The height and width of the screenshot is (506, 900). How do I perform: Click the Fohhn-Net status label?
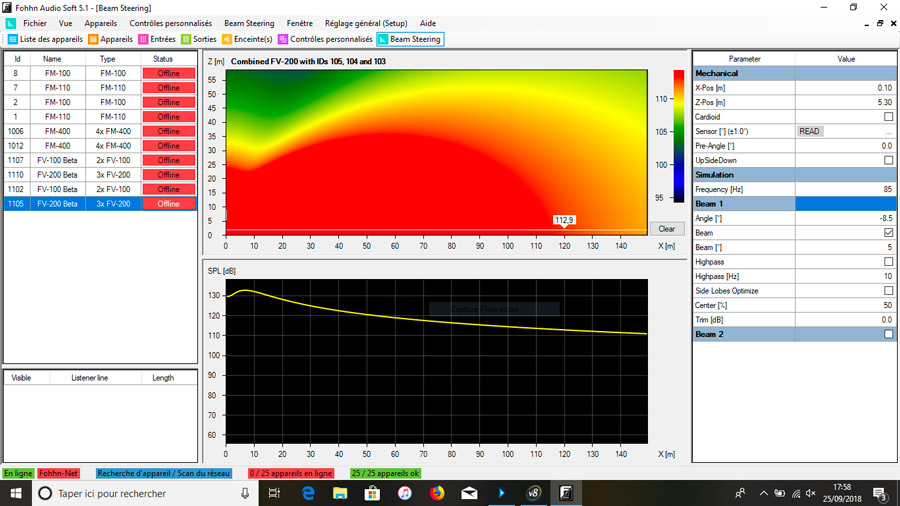point(59,473)
